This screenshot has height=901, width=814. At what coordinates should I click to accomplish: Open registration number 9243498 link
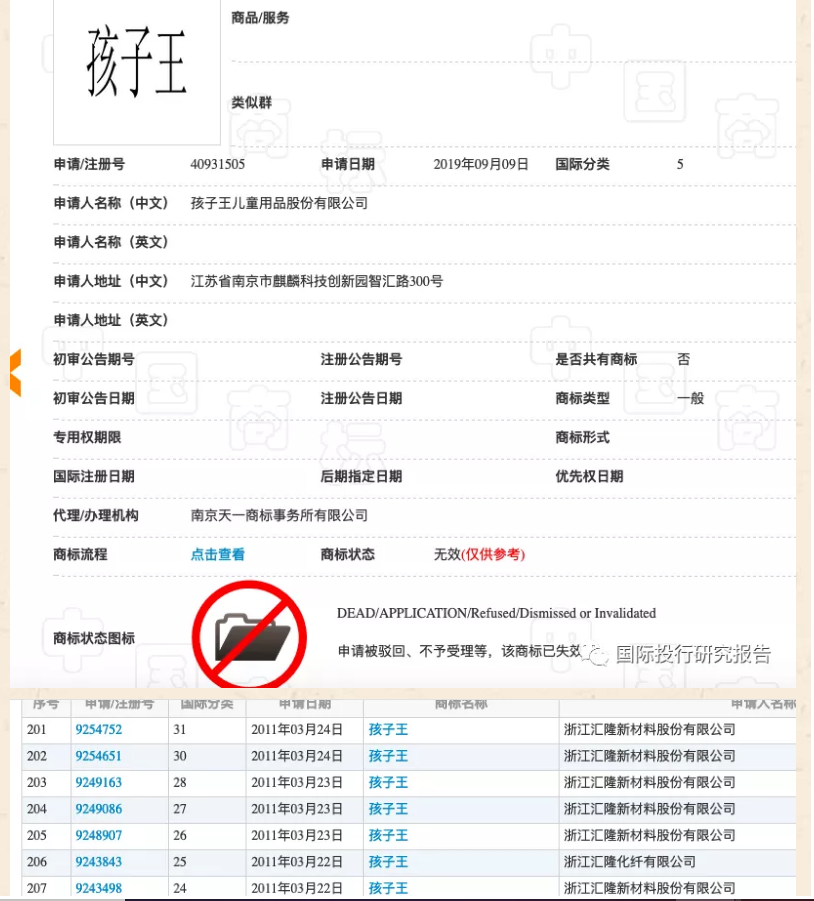99,888
